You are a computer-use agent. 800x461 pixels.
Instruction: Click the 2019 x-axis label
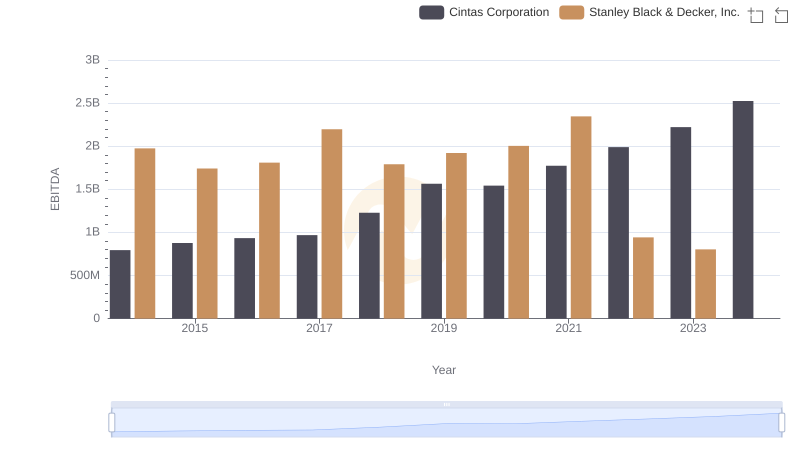(444, 328)
